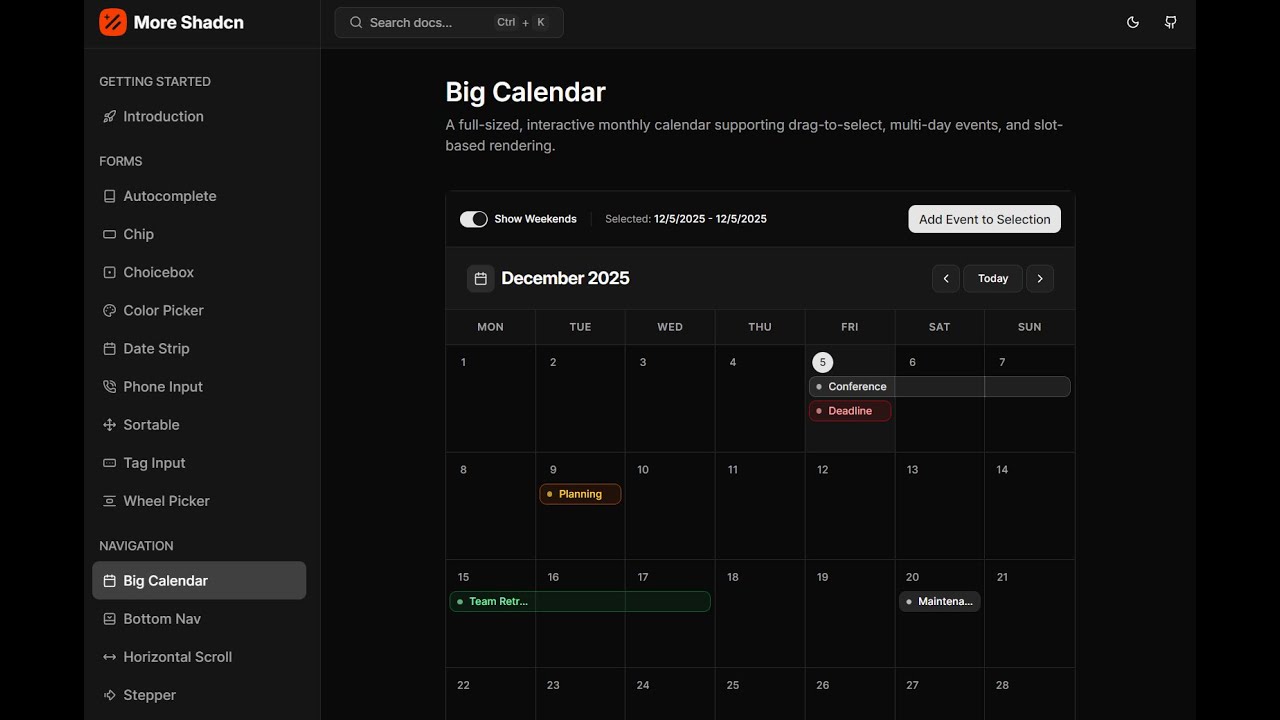Click the green Team Retreat event bar
Screen dimensions: 1280x720
pos(580,602)
